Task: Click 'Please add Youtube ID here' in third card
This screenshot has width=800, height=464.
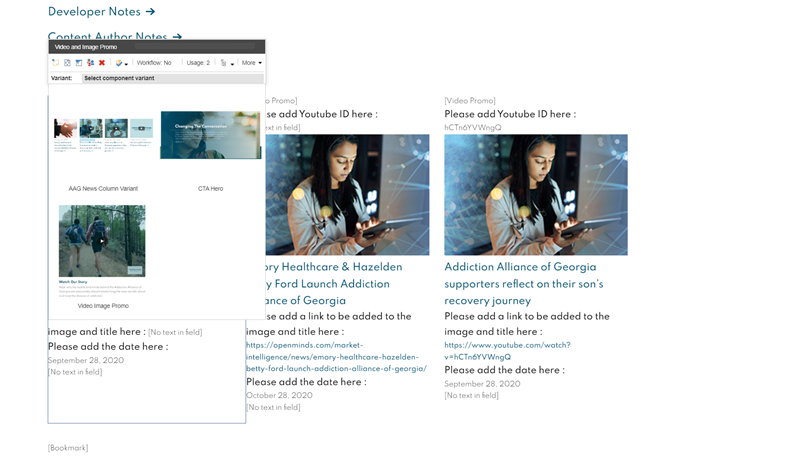Action: tap(510, 114)
